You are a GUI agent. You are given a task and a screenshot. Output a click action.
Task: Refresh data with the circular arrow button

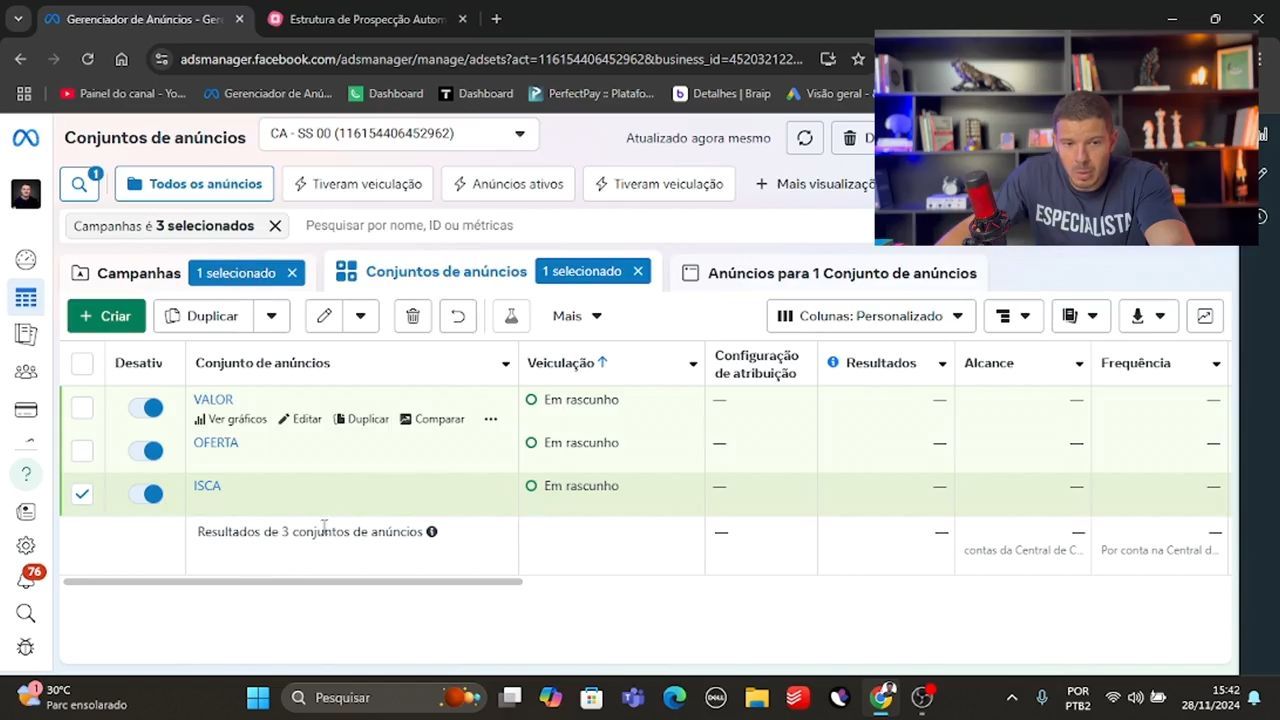[x=805, y=138]
